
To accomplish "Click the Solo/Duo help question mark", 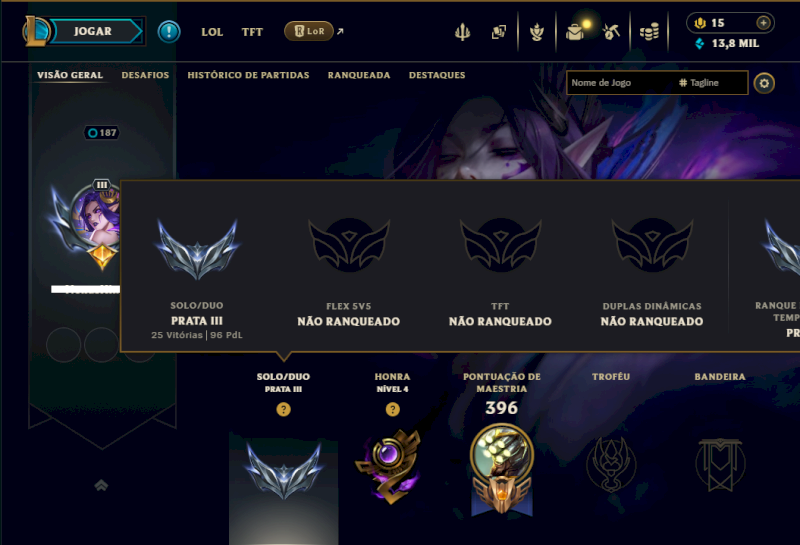I will point(284,409).
